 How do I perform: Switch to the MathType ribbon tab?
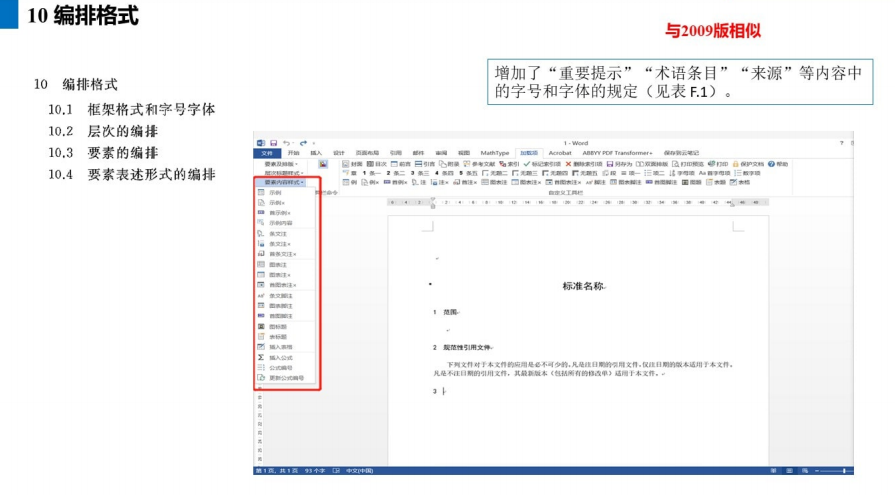pos(494,153)
